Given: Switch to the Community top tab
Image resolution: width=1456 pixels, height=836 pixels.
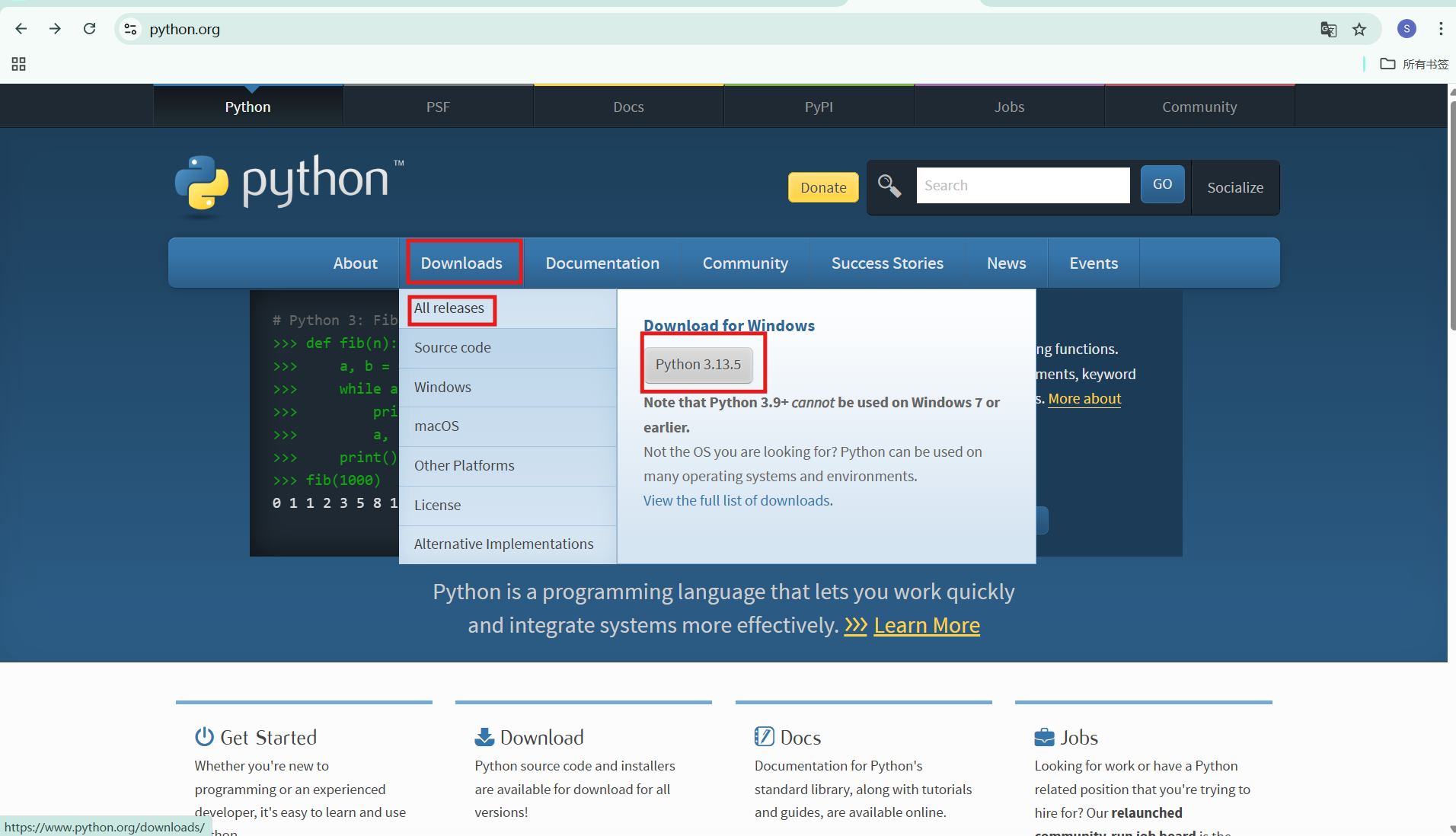Looking at the screenshot, I should (1200, 107).
